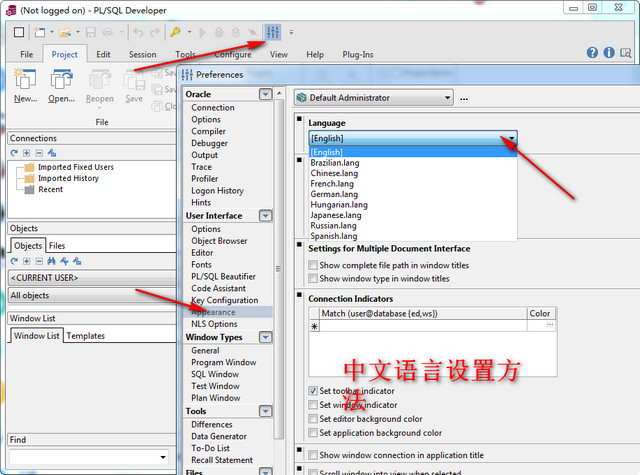Click plus icon in Objects panel
Image resolution: width=640 pixels, height=475 pixels.
pos(27,261)
